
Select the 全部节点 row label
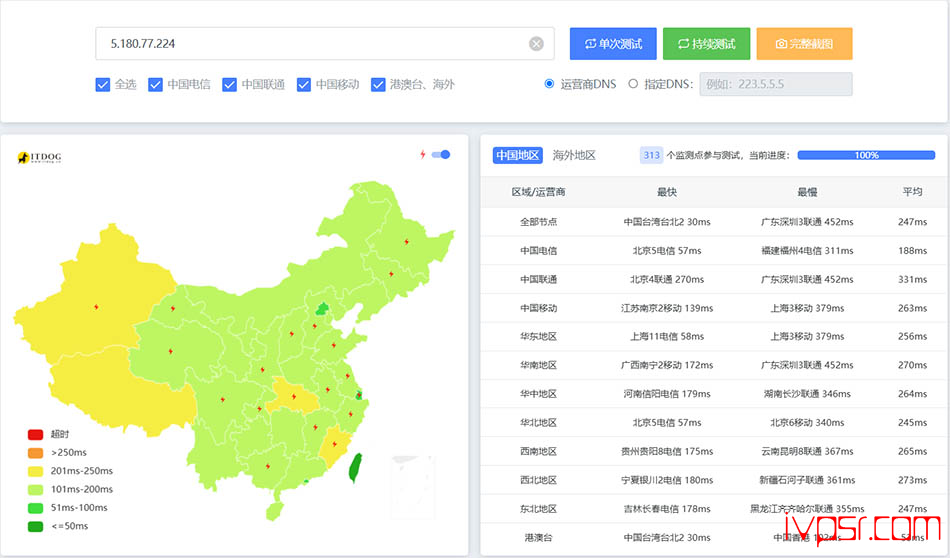click(x=538, y=222)
